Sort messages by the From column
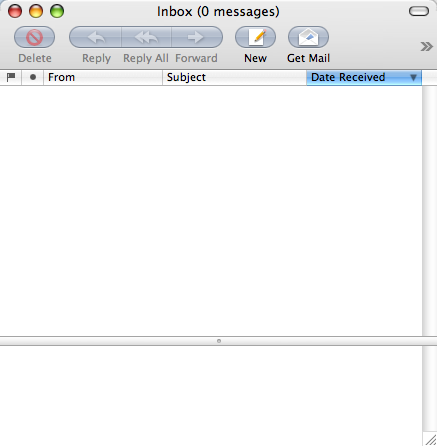Screen dimensions: 437x446 click(103, 77)
